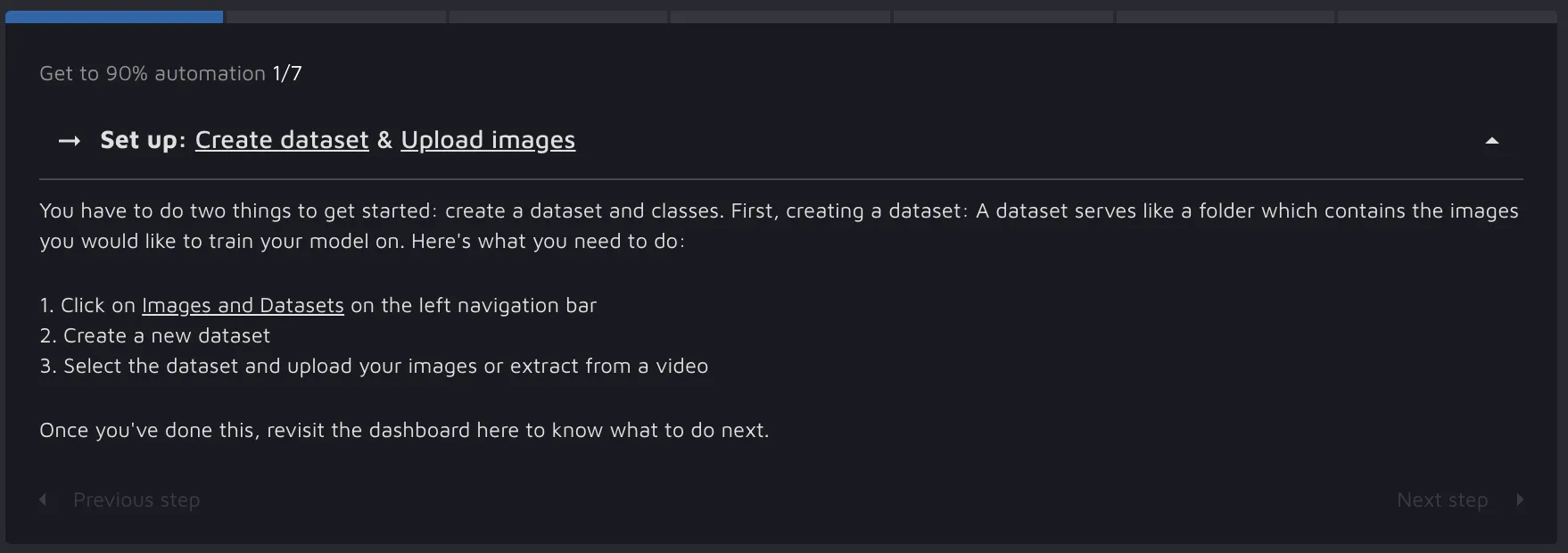Viewport: 1568px width, 553px height.
Task: Open the Upload images link
Action: (x=488, y=140)
